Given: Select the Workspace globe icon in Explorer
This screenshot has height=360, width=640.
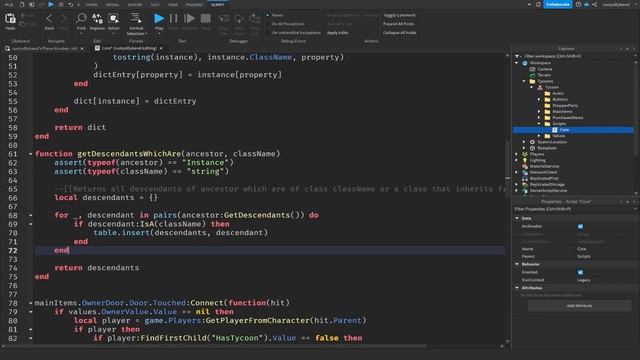Looking at the screenshot, I should coord(525,63).
